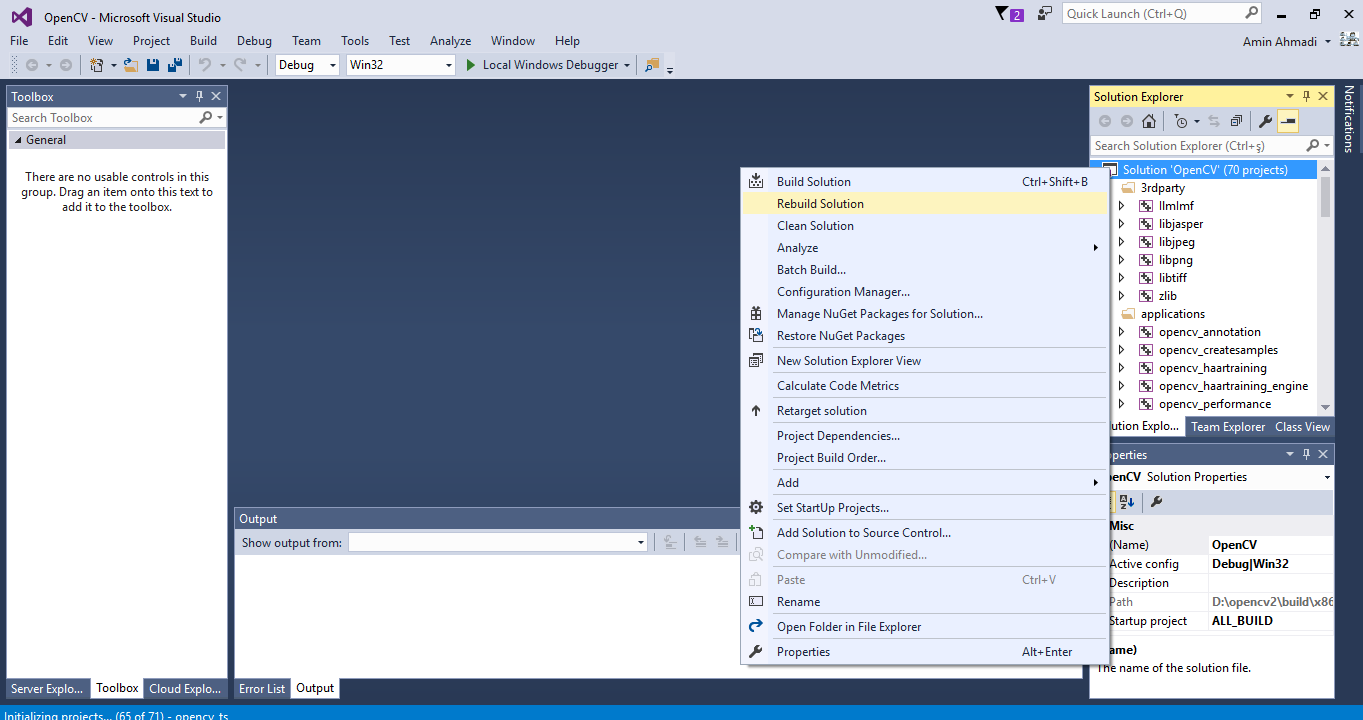Choose Manage NuGet Packages for Solution
The height and width of the screenshot is (720, 1363).
pos(925,313)
